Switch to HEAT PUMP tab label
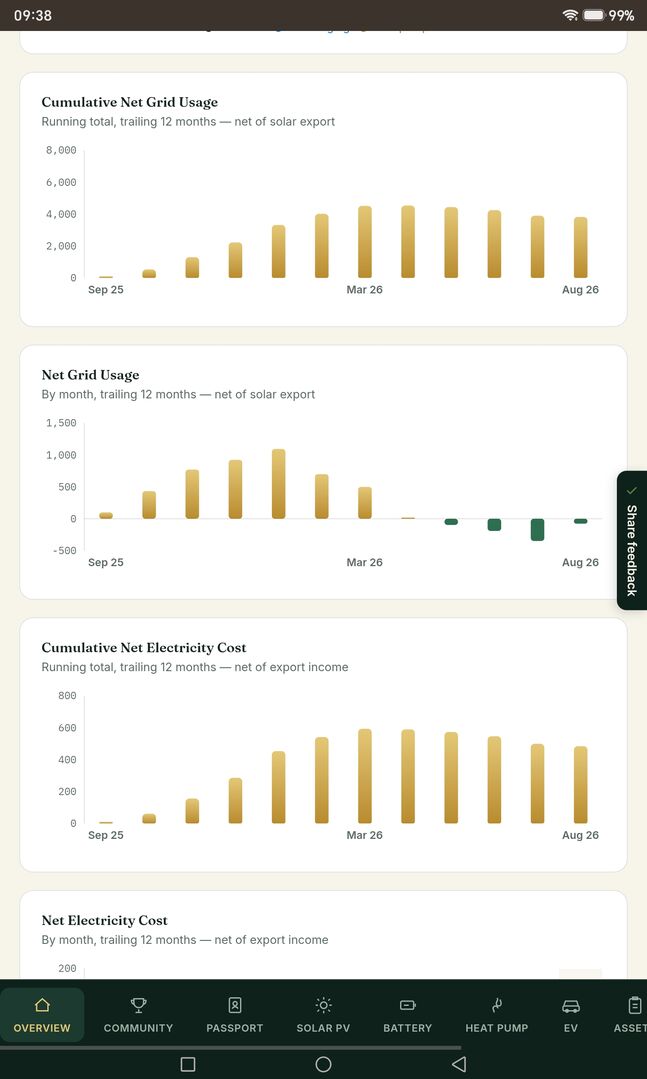The width and height of the screenshot is (647, 1079). tap(497, 1027)
